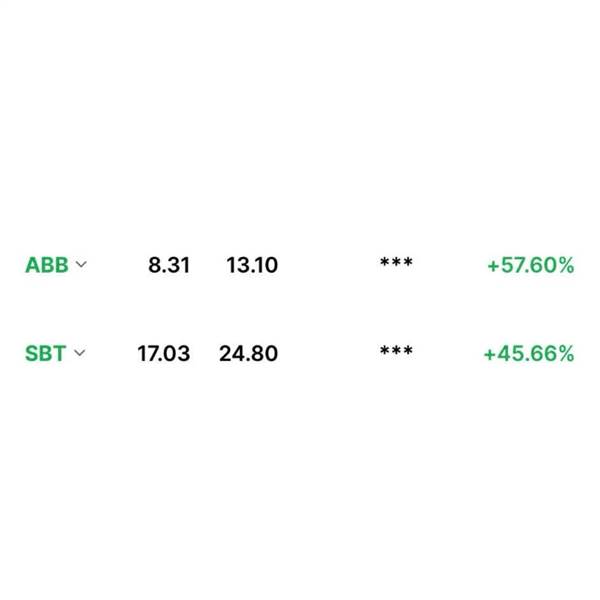600x600 pixels.
Task: Click the middle asterisk in SBT row
Action: (x=396, y=350)
